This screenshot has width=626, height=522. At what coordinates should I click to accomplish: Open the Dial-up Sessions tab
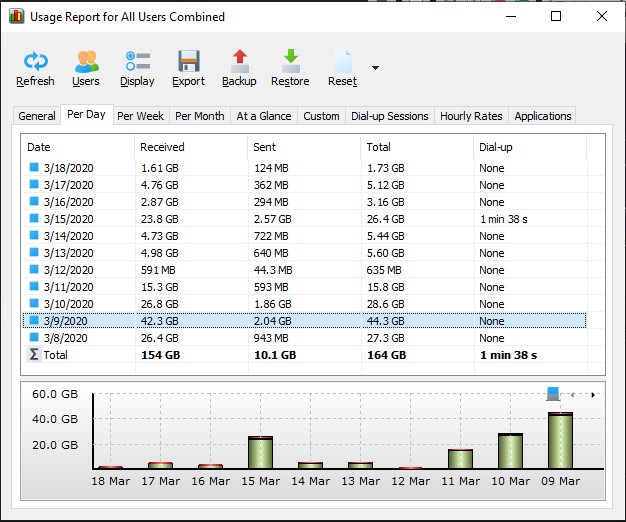[x=390, y=116]
